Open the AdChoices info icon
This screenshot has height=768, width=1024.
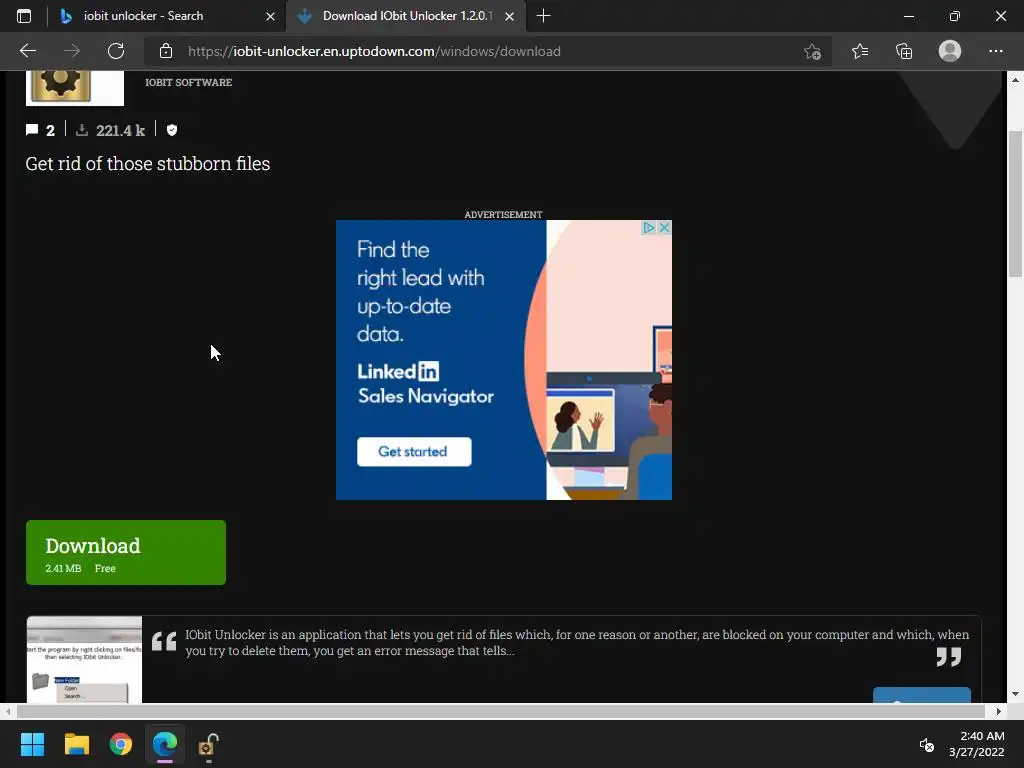point(649,227)
